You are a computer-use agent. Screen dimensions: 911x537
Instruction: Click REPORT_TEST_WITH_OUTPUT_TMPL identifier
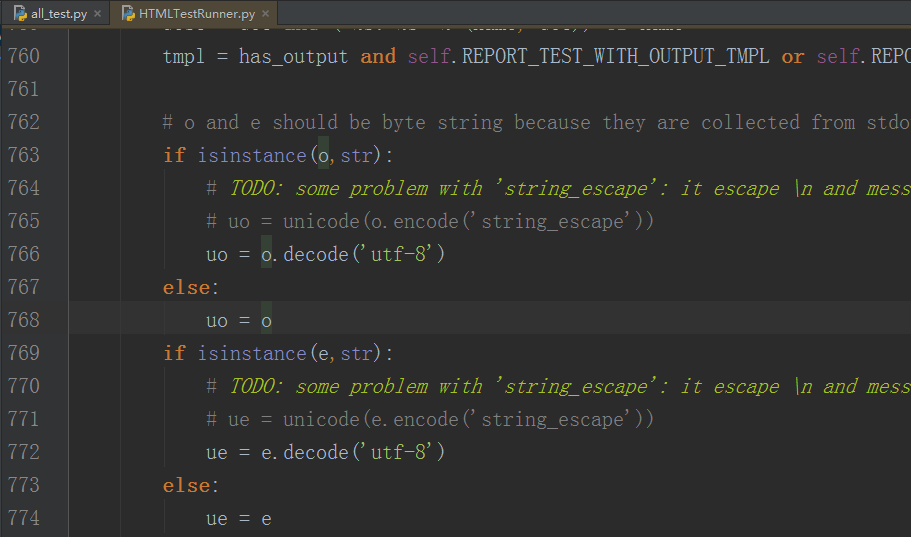[x=615, y=56]
